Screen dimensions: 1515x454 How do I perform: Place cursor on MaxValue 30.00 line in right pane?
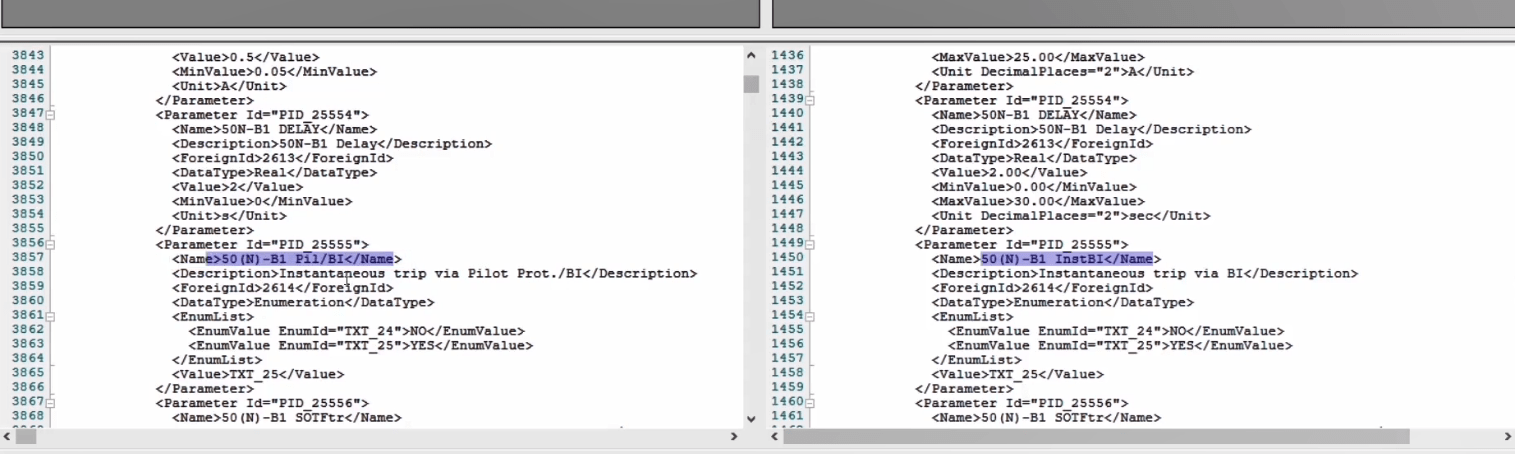click(1032, 201)
